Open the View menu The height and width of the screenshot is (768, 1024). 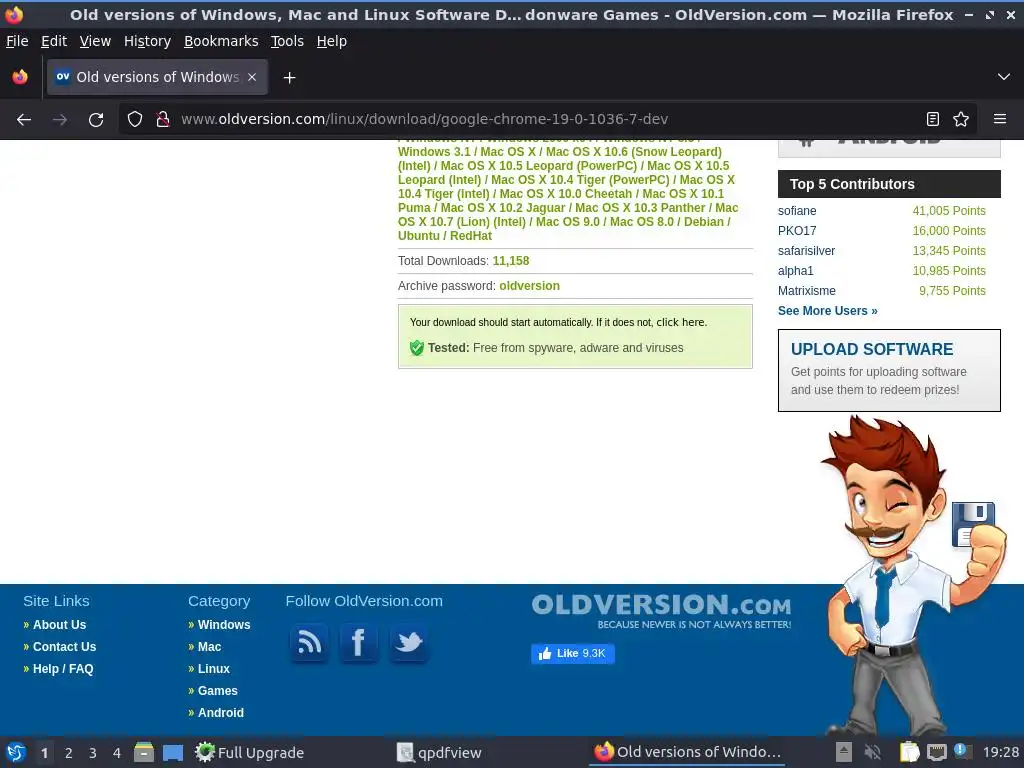pos(95,41)
